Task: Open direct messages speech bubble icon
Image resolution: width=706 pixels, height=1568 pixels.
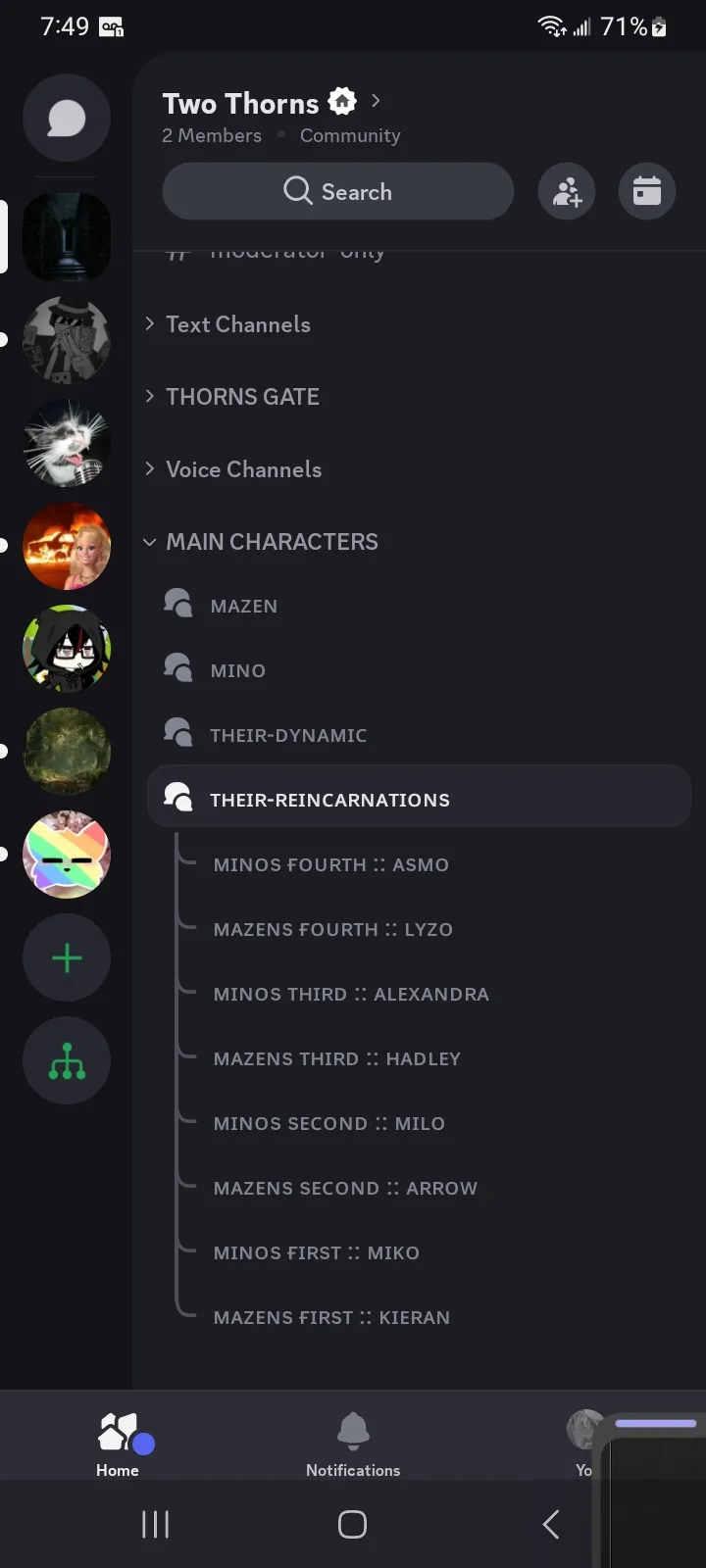Action: click(x=67, y=119)
